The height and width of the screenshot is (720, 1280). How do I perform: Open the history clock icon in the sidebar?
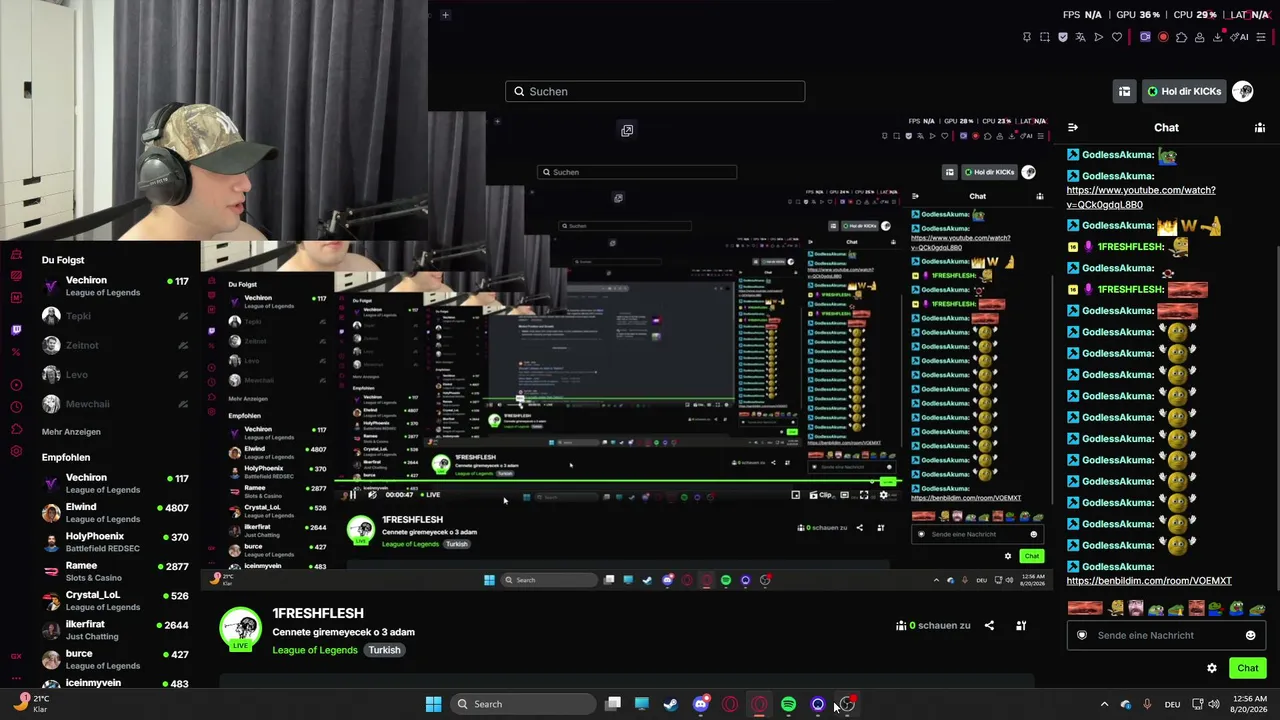16,407
